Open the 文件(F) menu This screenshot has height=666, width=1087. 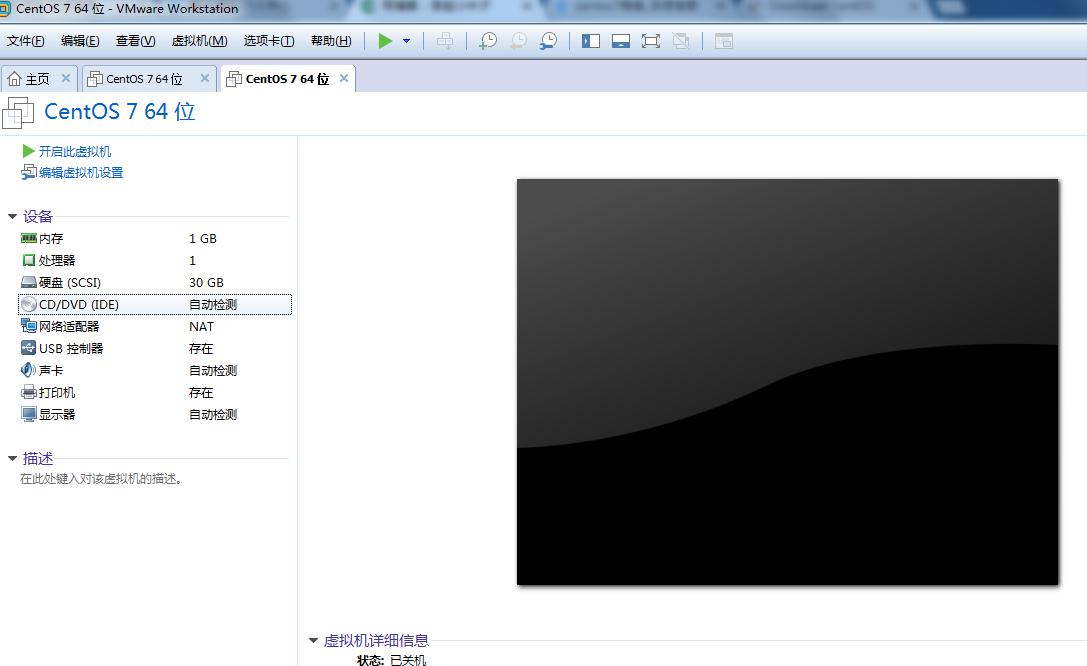coord(26,41)
